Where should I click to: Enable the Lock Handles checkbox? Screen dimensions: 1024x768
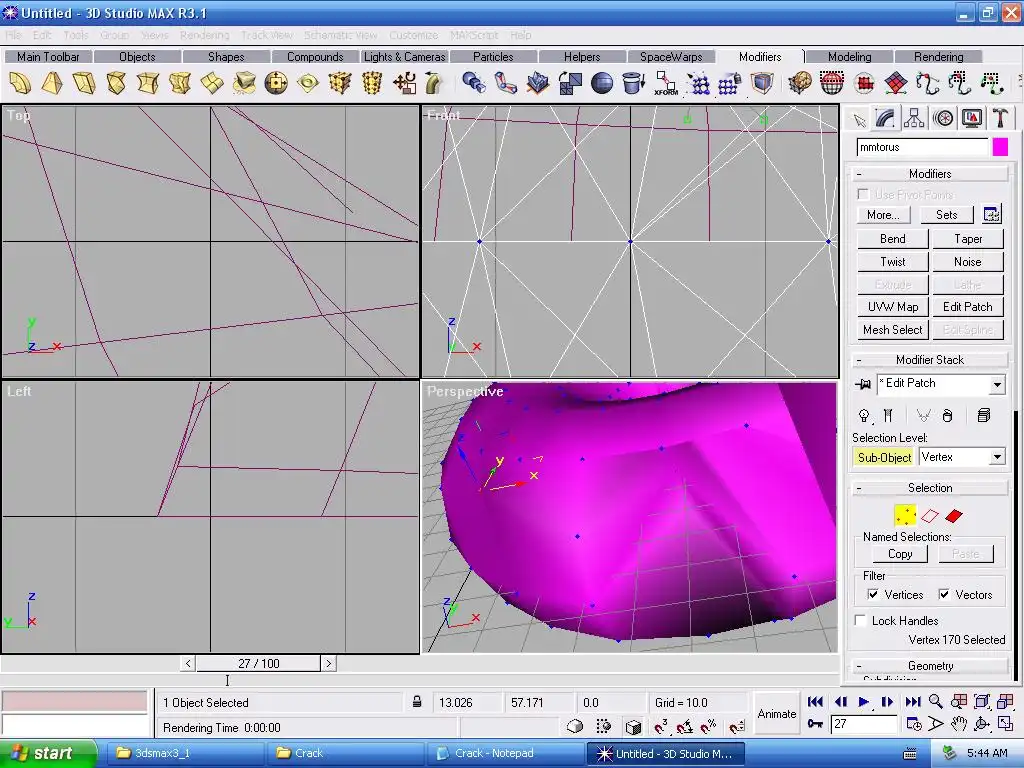(861, 620)
